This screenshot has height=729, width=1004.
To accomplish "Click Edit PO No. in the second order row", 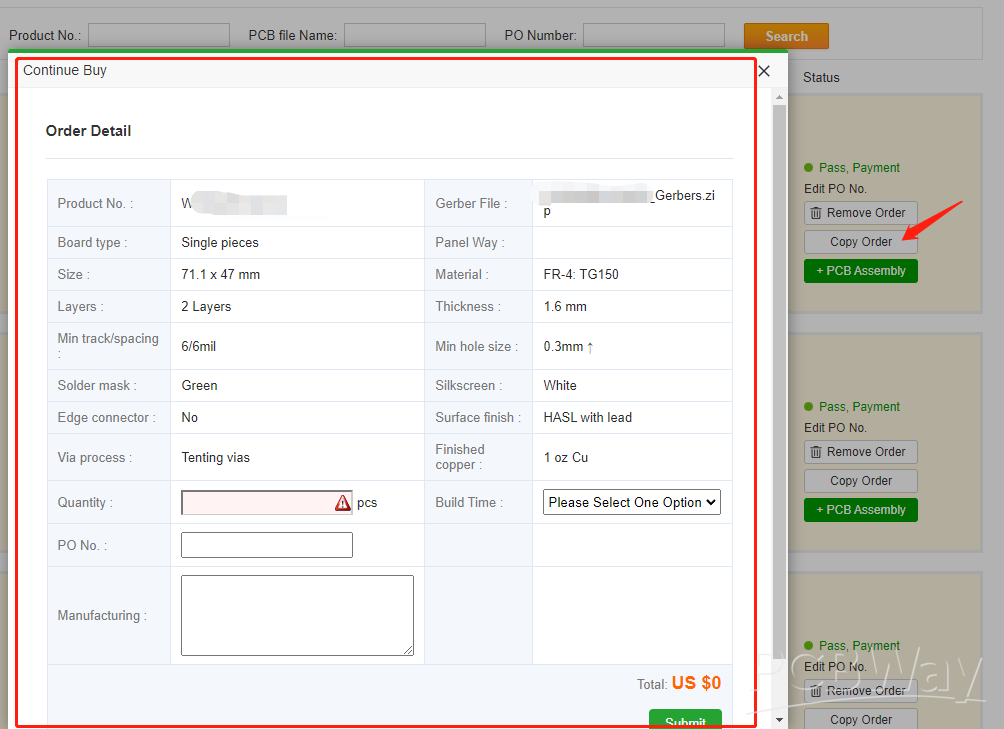I will [x=835, y=428].
